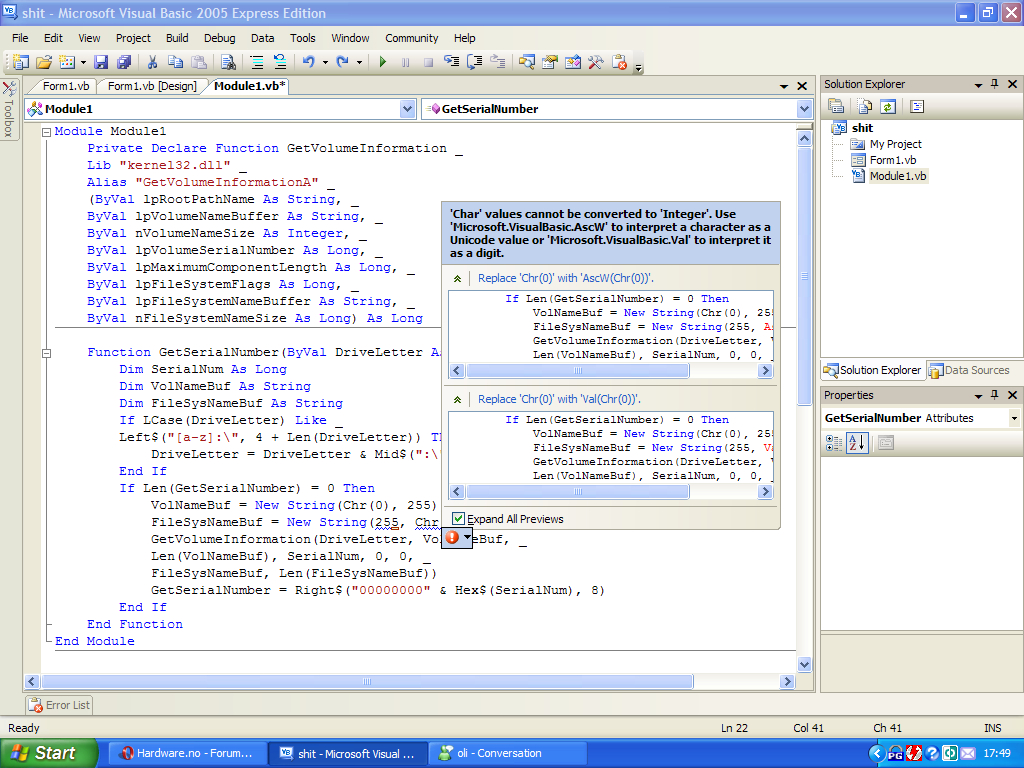The image size is (1024, 768).
Task: Click the Cut scissors icon
Action: 152,62
